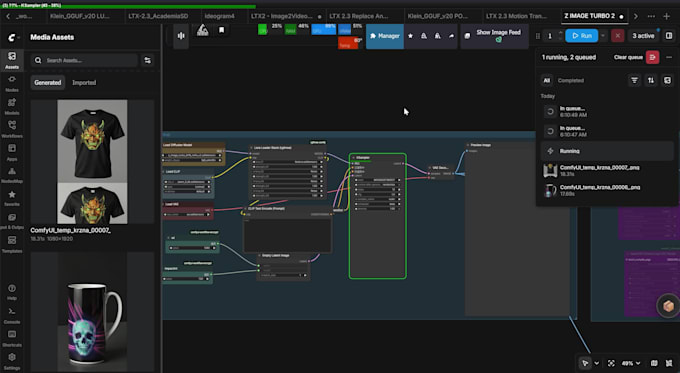This screenshot has width=680, height=373.
Task: Switch to the Imported assets tab
Action: coord(84,82)
